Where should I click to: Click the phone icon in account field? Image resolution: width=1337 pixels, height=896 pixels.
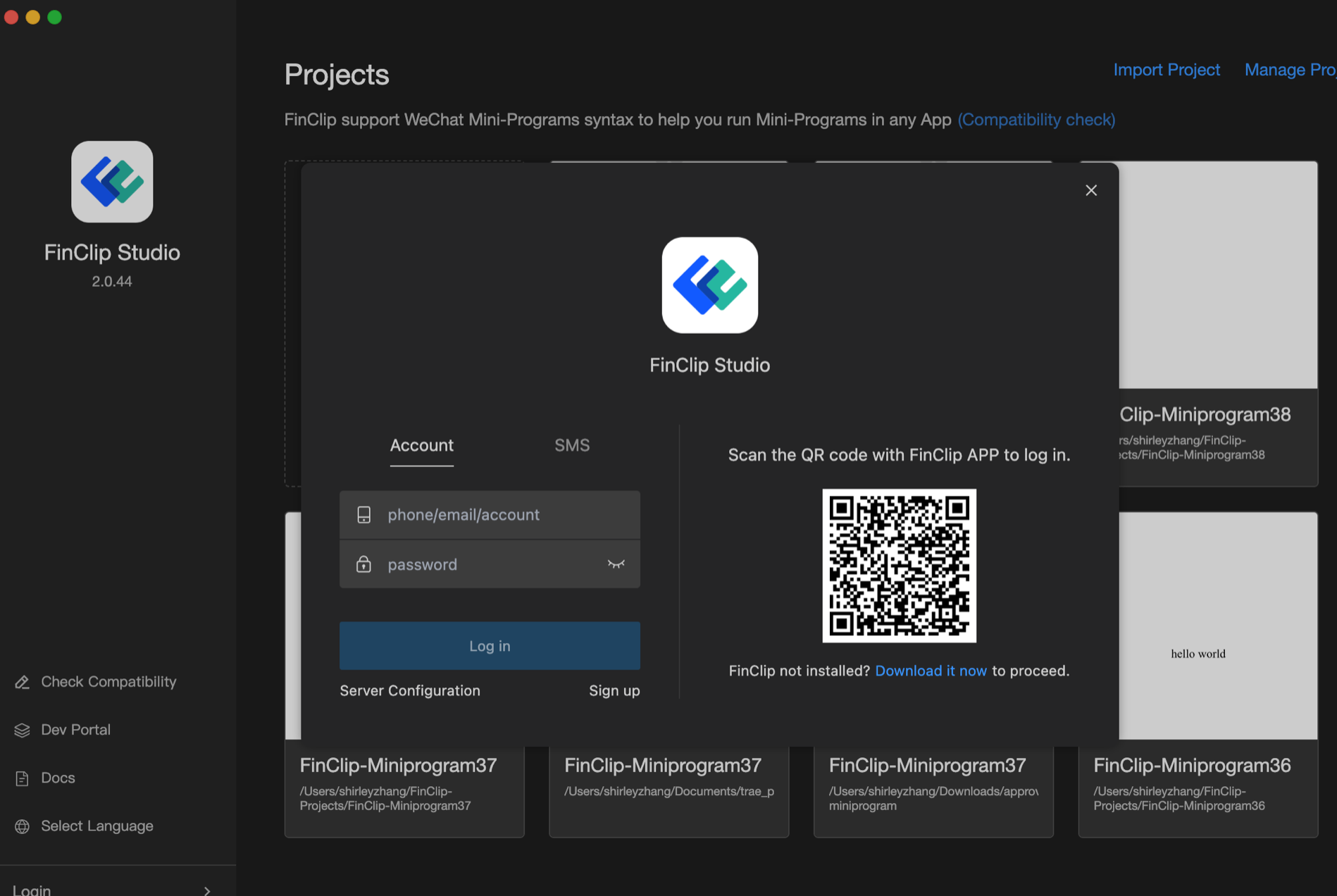363,515
